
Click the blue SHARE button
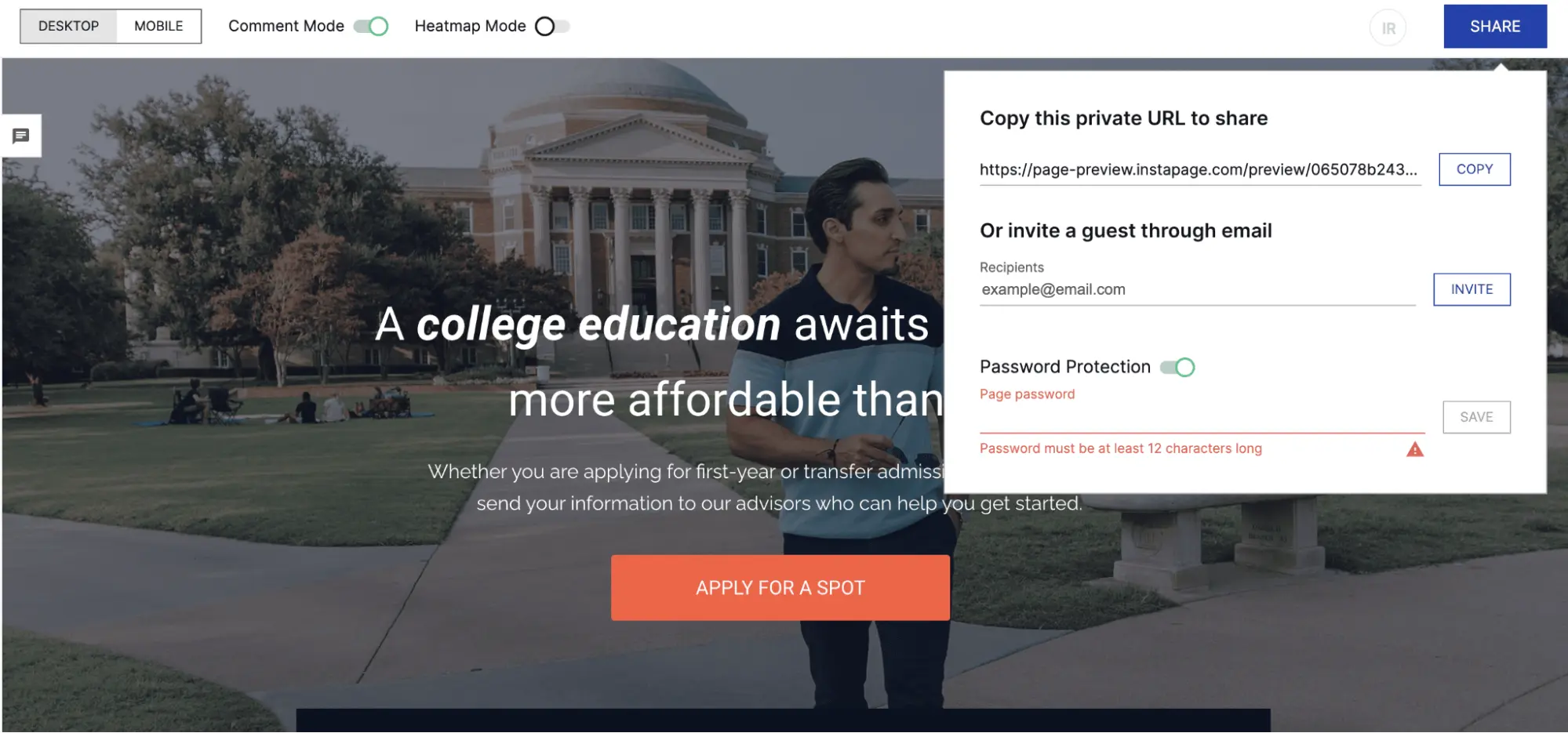pyautogui.click(x=1495, y=27)
